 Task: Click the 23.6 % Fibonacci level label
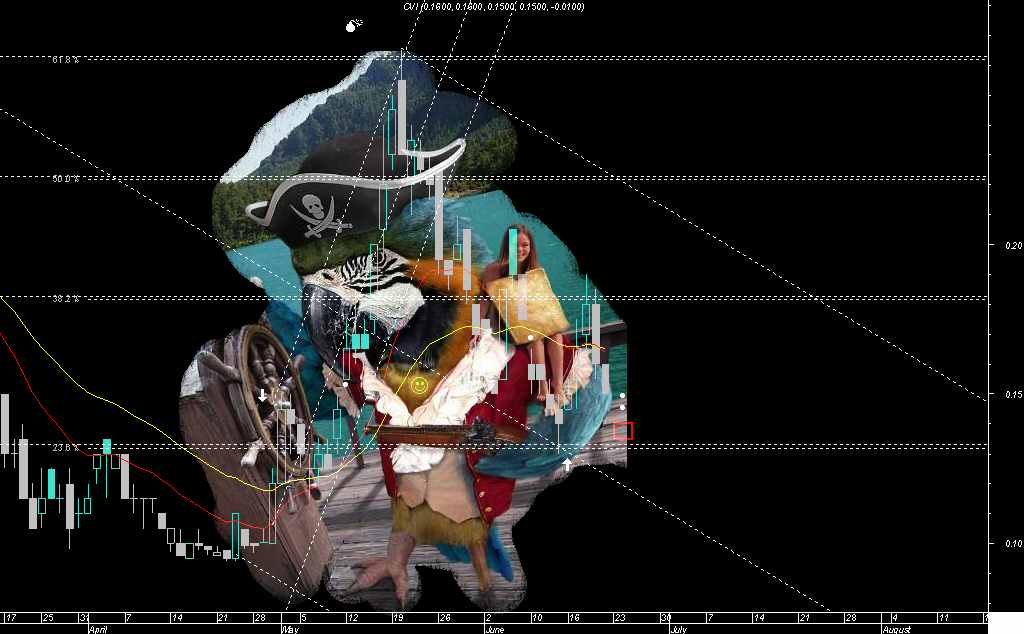pos(66,448)
